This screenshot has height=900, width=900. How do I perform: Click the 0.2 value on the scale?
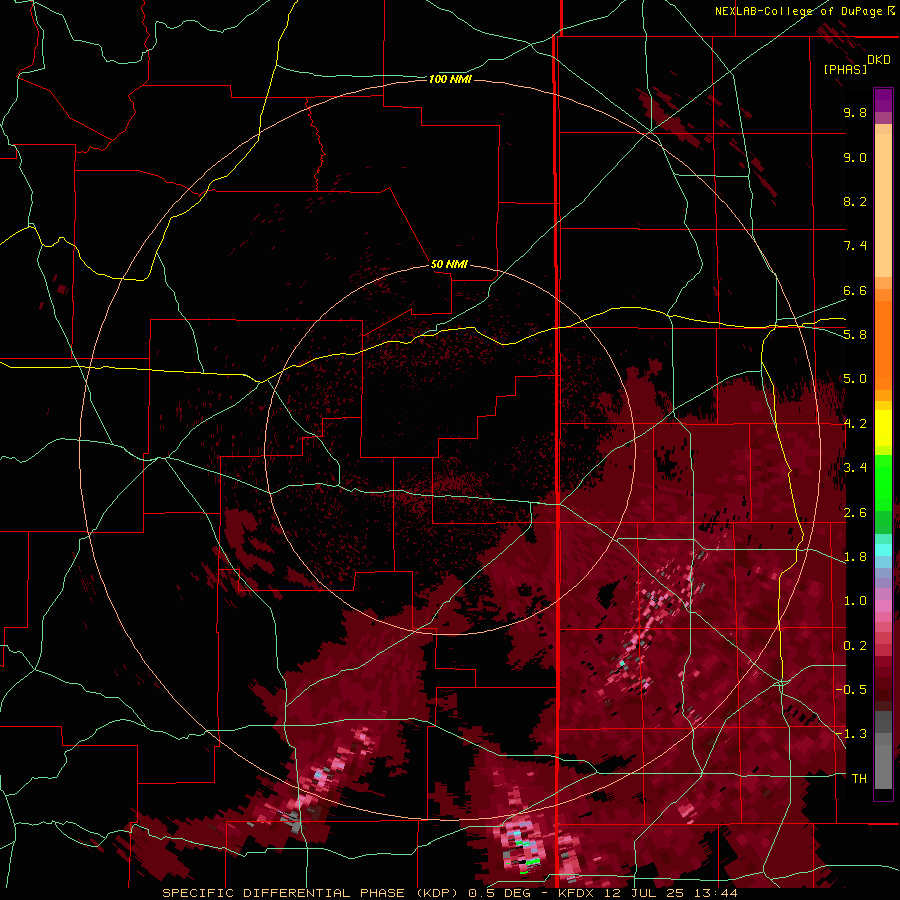pyautogui.click(x=855, y=646)
